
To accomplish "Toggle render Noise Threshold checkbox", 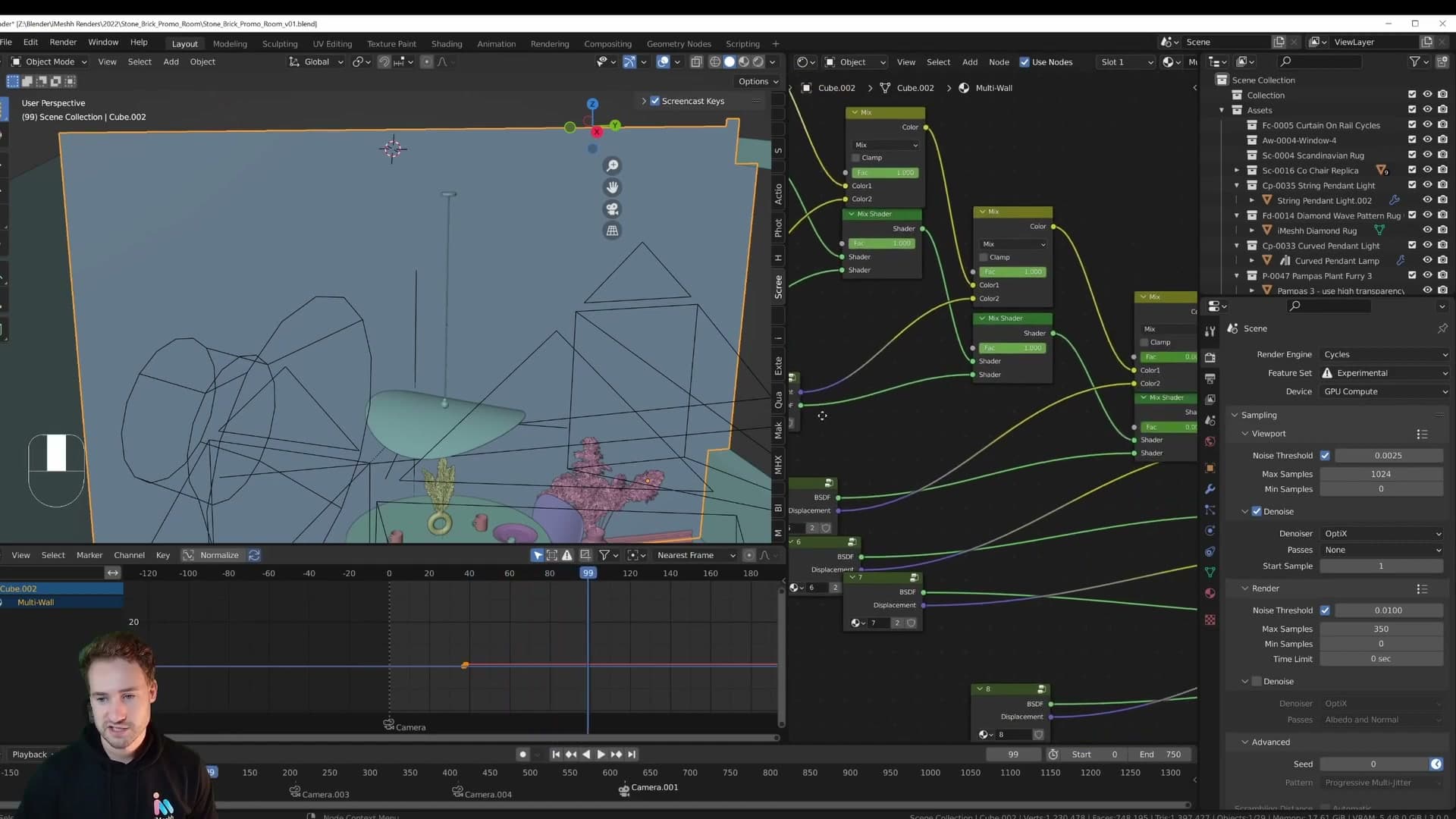I will (x=1325, y=610).
